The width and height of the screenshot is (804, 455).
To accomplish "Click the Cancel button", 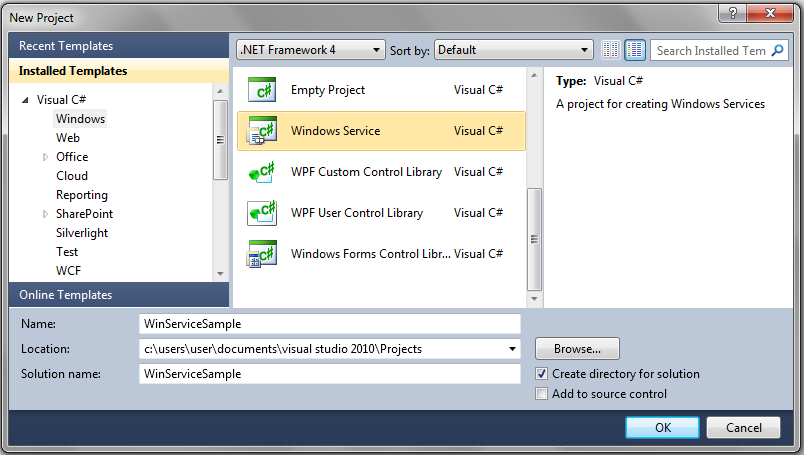I will [743, 428].
